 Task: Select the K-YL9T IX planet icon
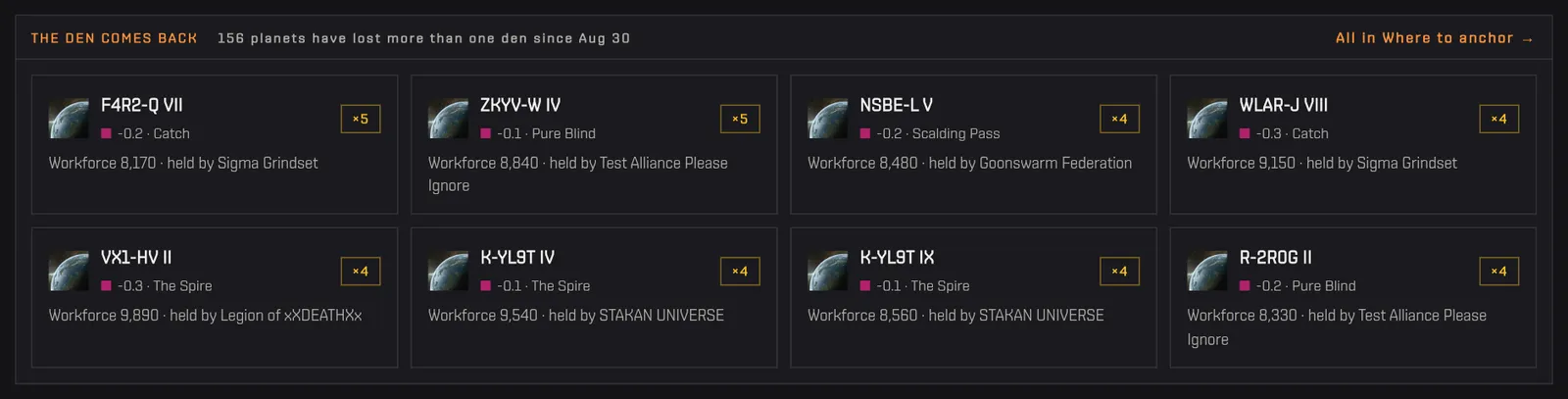pyautogui.click(x=827, y=272)
